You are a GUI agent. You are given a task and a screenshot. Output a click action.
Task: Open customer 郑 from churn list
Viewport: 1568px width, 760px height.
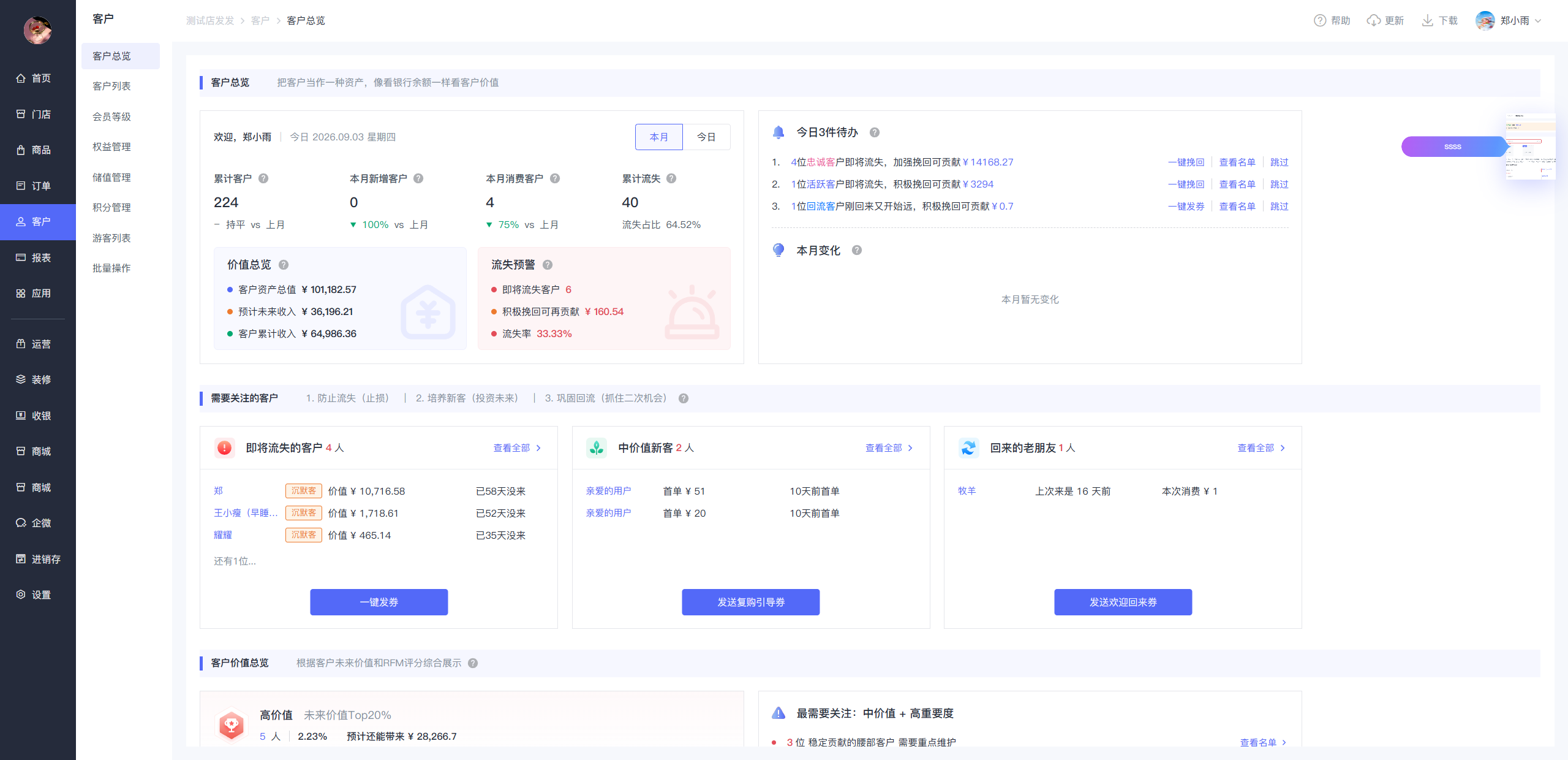pos(218,491)
